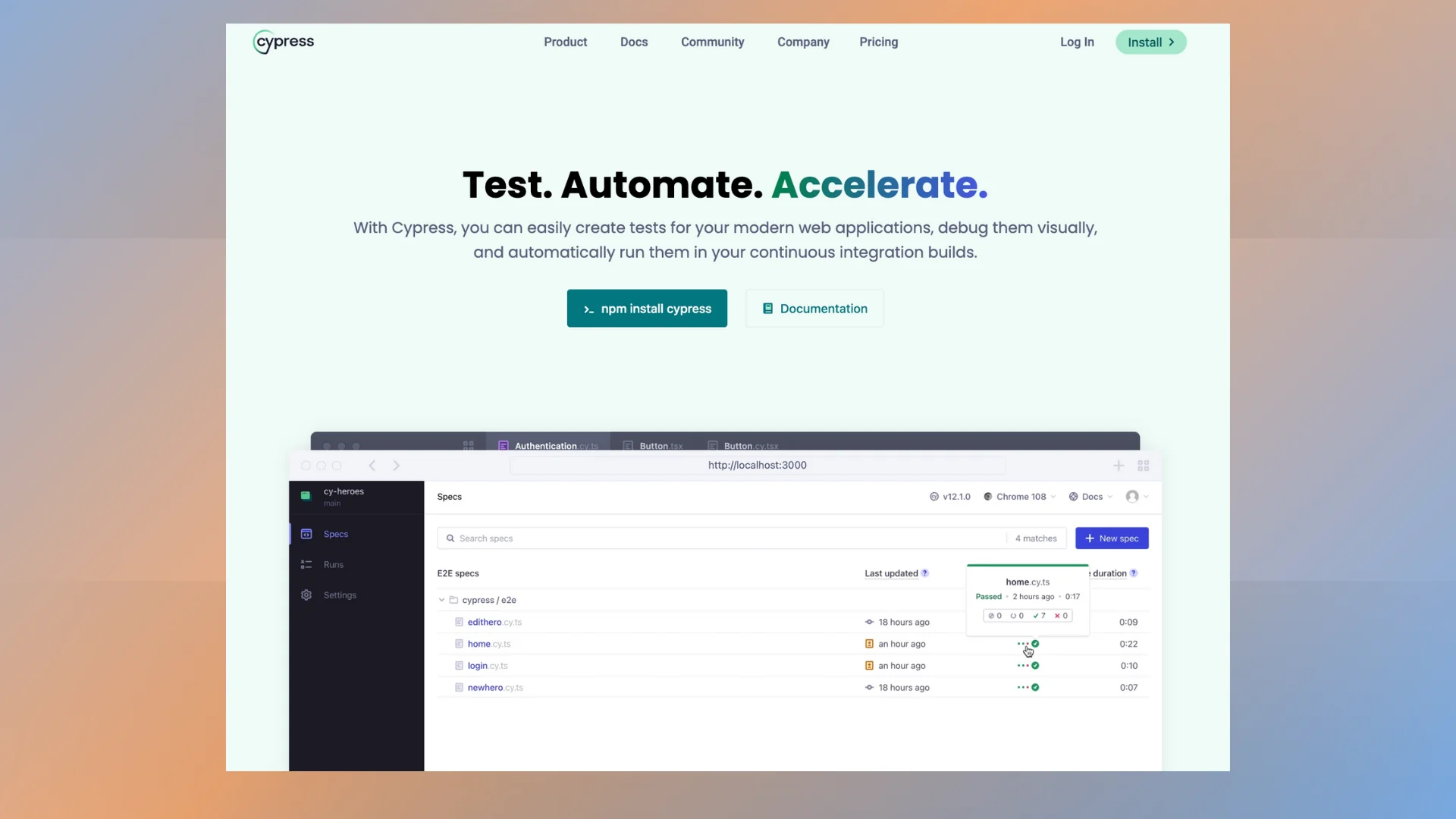Viewport: 1456px width, 819px height.
Task: Open the Documentation button
Action: click(814, 309)
